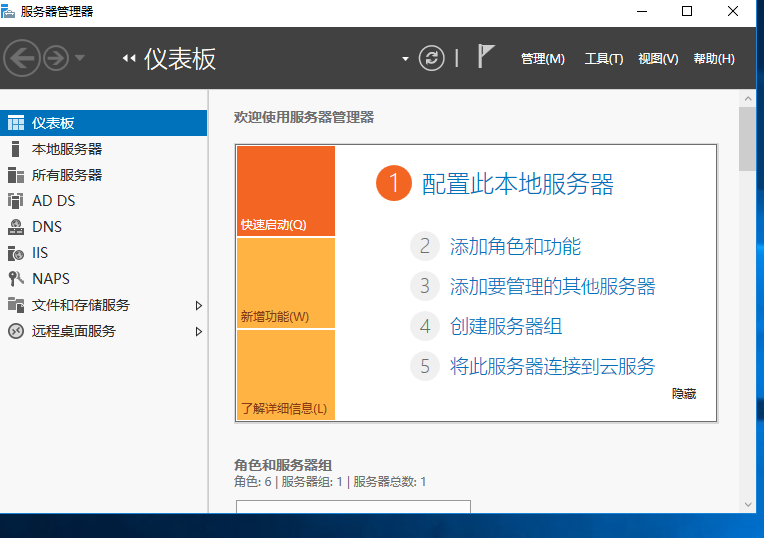Click the forward navigation arrow

[56, 58]
